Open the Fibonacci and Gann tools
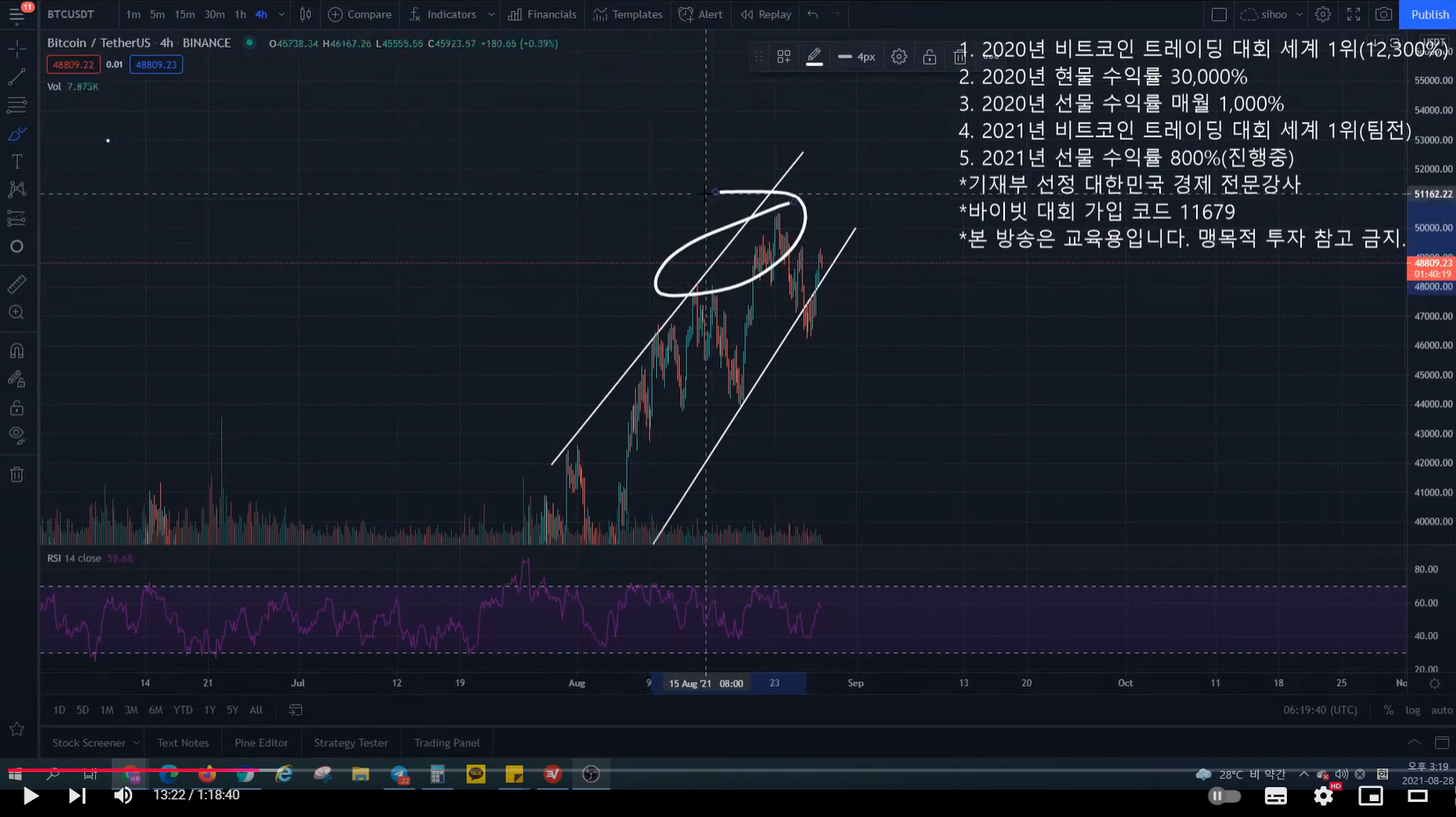 coord(17,106)
